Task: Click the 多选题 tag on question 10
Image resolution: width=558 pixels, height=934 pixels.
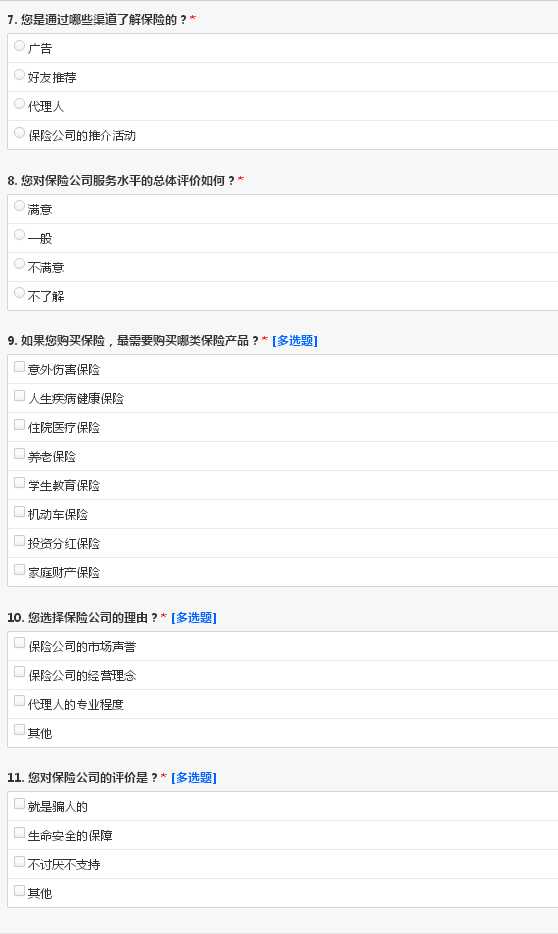Action: point(194,618)
